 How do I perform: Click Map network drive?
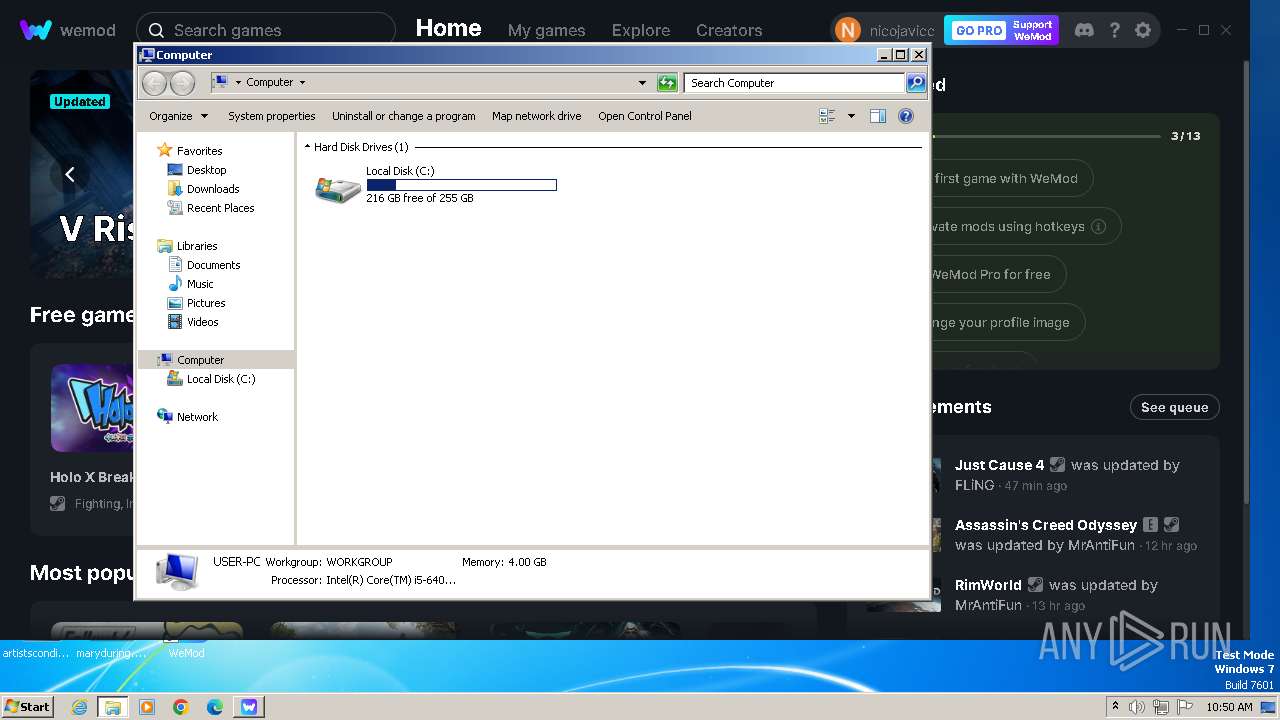(x=536, y=116)
